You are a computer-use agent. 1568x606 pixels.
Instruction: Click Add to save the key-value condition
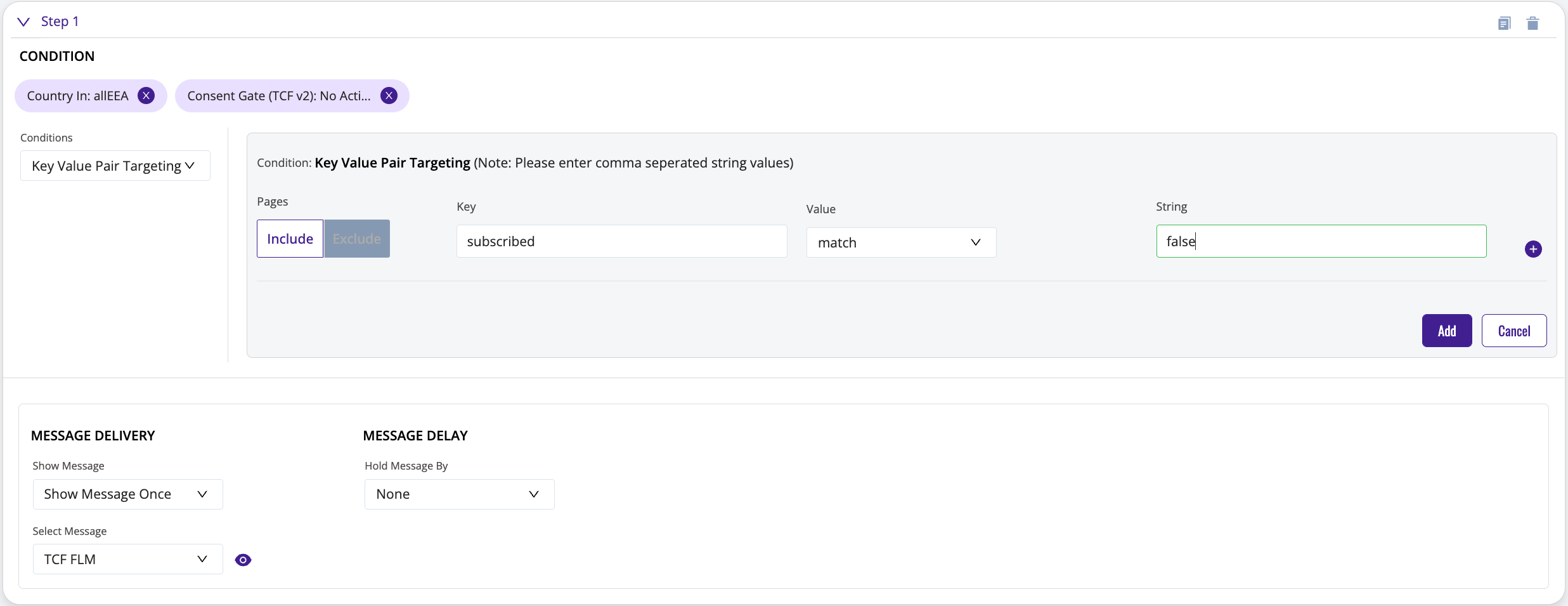pos(1446,331)
